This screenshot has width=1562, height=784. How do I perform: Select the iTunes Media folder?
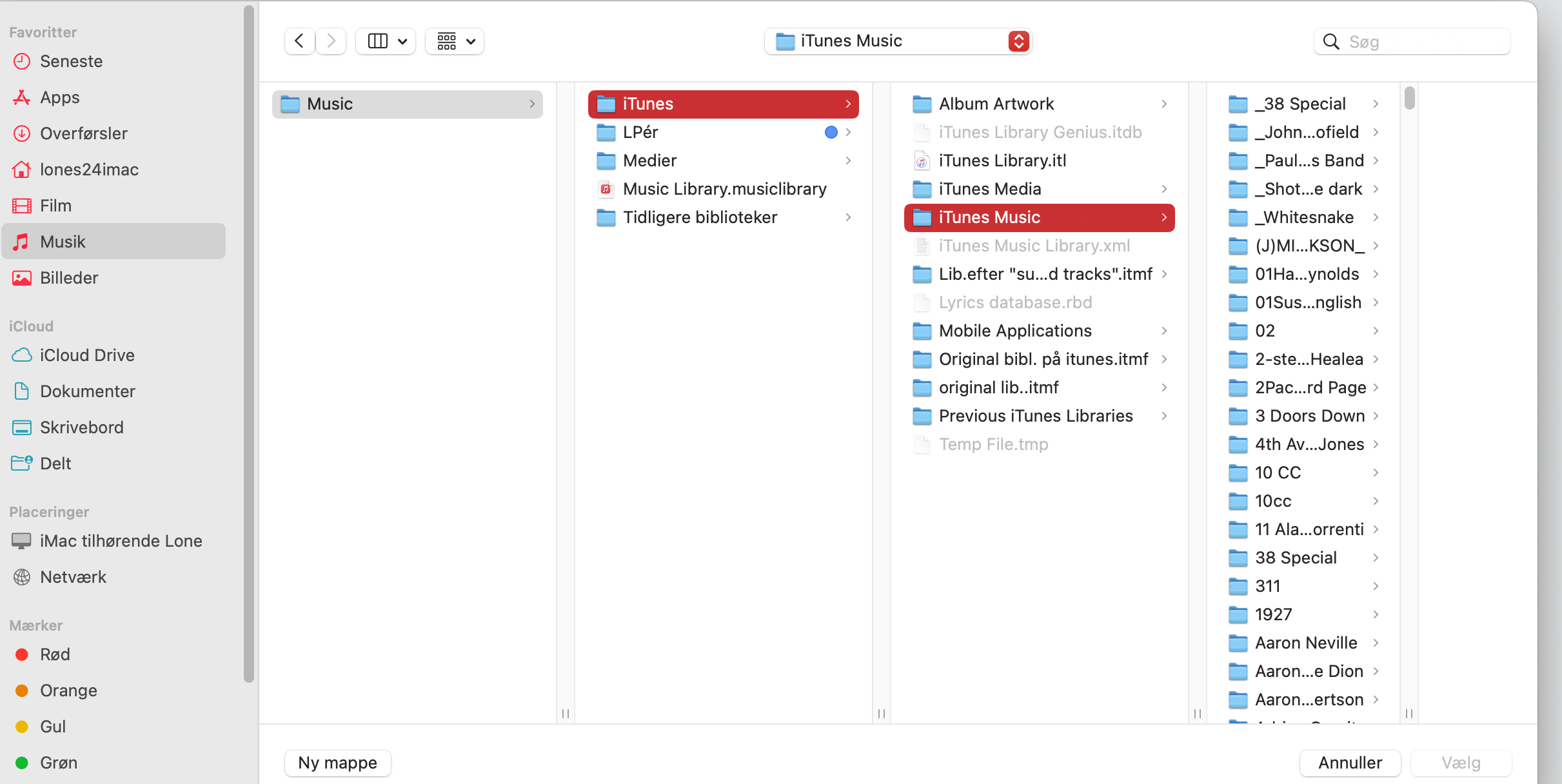pos(1040,189)
